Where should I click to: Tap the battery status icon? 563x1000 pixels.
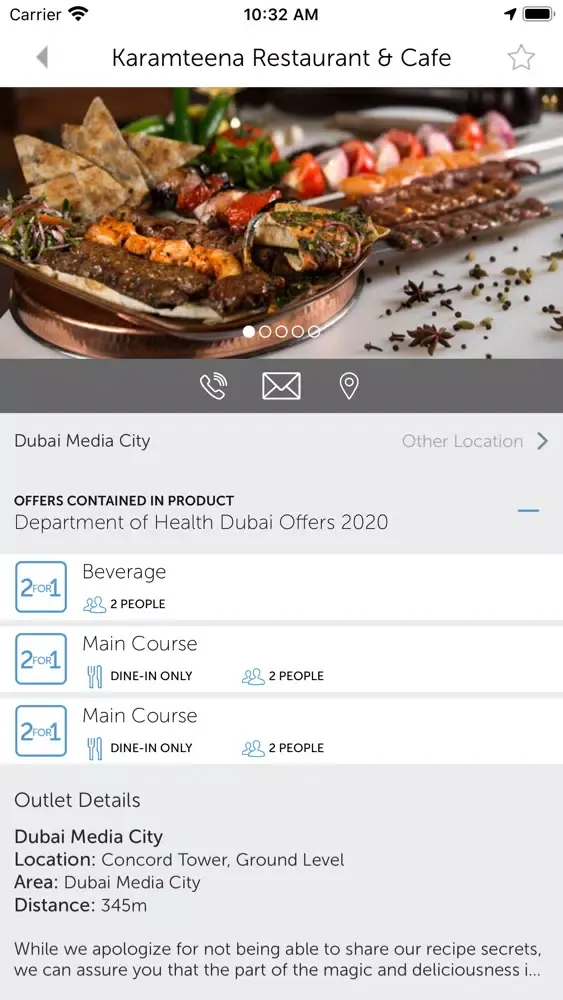pos(538,14)
